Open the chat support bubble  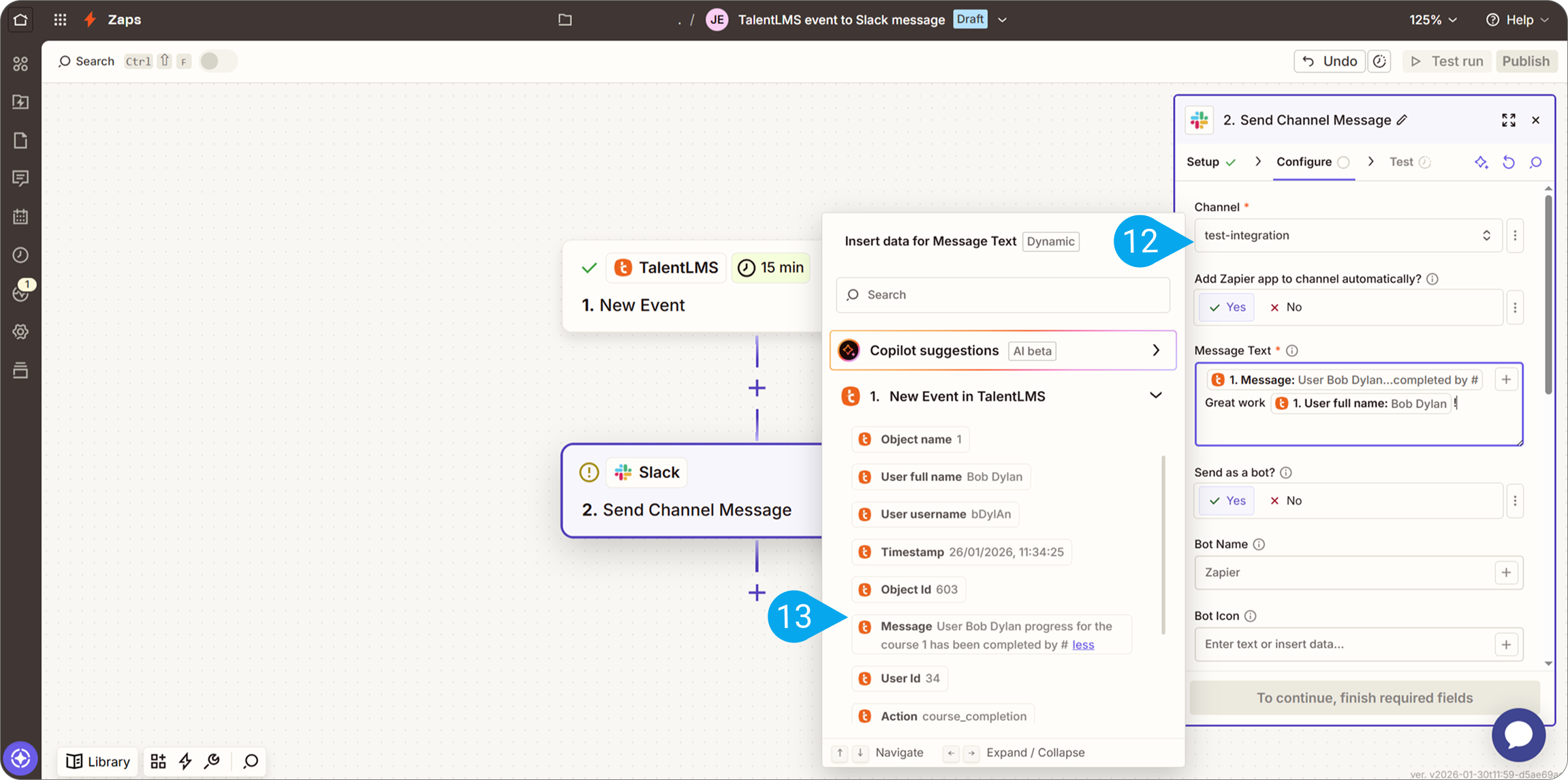(x=1518, y=734)
